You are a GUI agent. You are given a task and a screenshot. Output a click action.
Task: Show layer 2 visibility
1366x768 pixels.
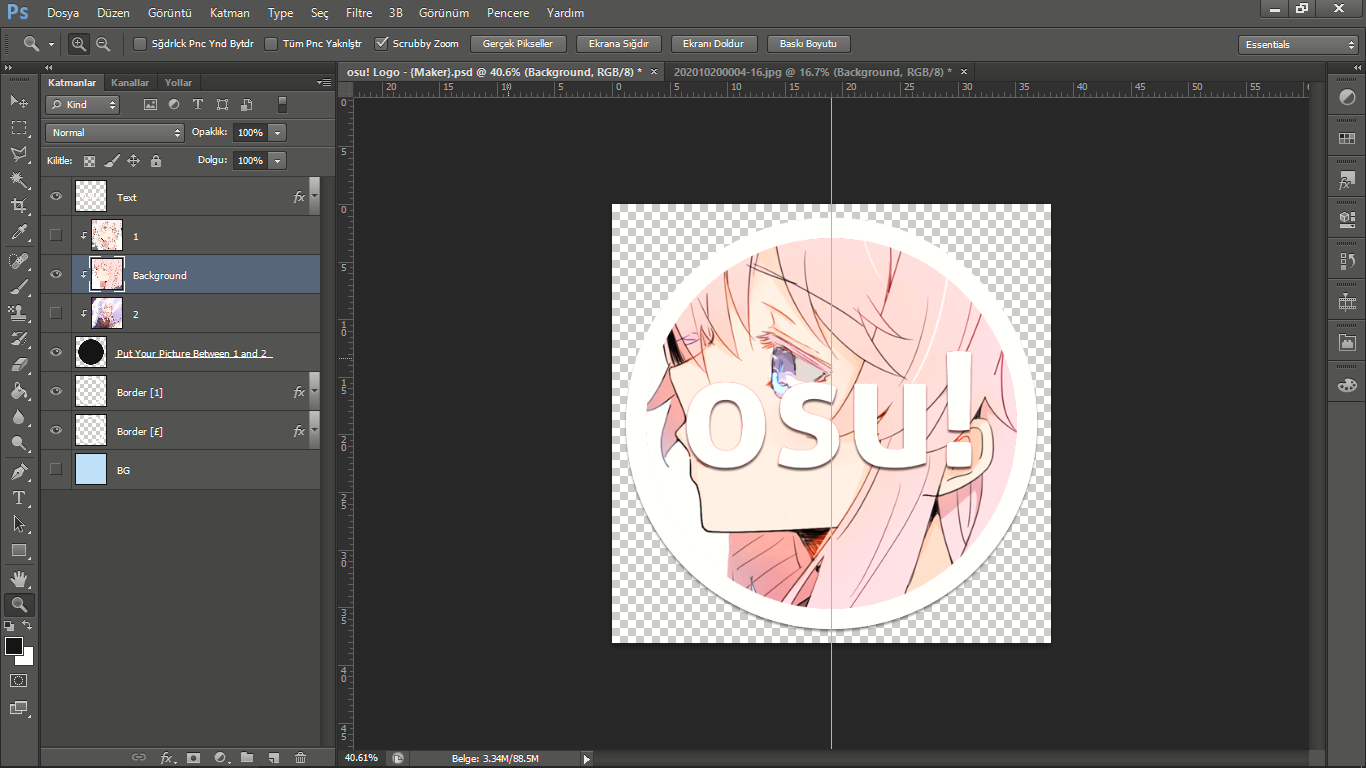[x=56, y=313]
